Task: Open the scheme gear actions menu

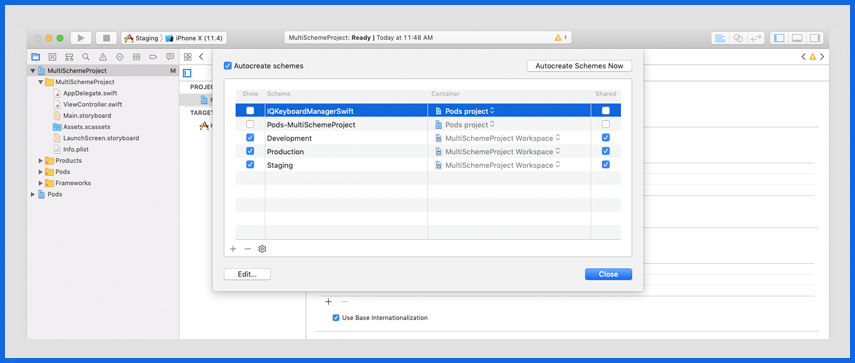Action: [x=262, y=249]
